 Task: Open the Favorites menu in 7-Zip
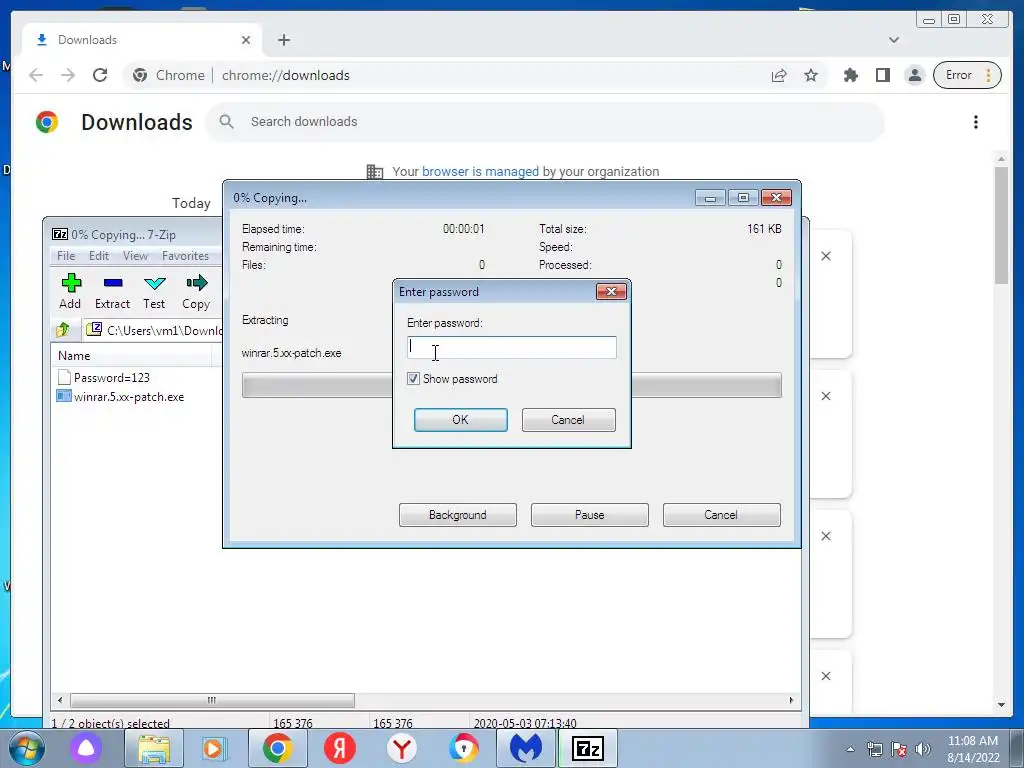pyautogui.click(x=185, y=256)
